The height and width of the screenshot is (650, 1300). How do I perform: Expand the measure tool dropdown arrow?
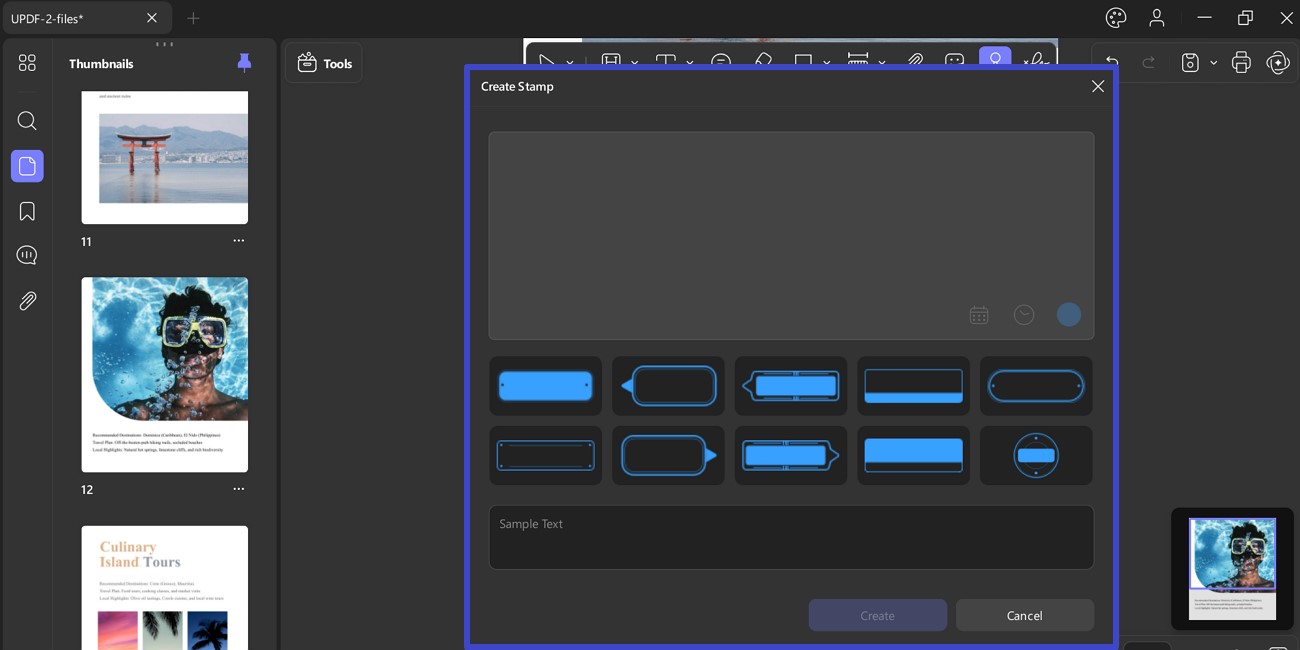point(882,62)
